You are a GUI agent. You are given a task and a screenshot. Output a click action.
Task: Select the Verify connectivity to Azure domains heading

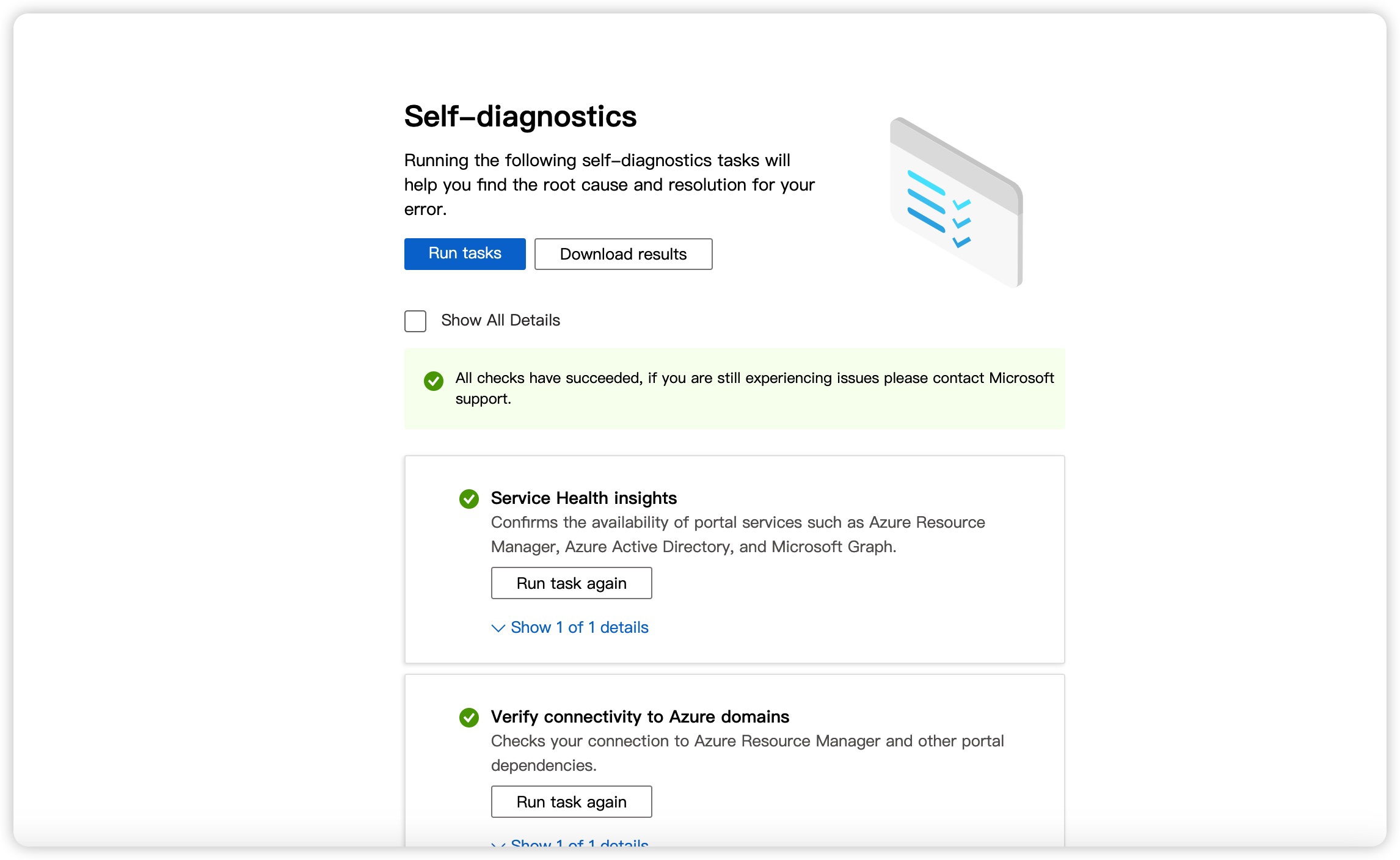pos(640,717)
